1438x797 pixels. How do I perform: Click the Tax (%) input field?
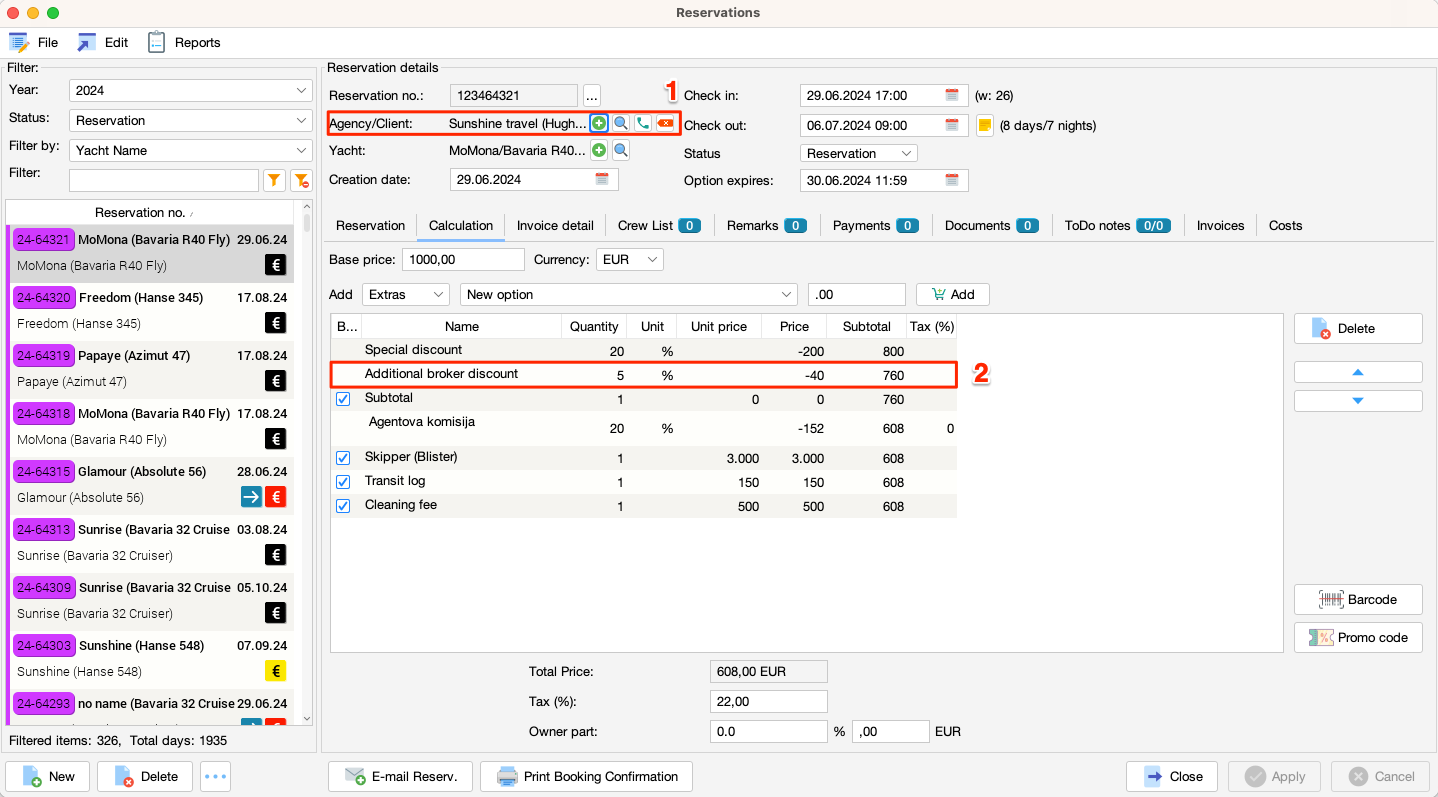click(768, 702)
